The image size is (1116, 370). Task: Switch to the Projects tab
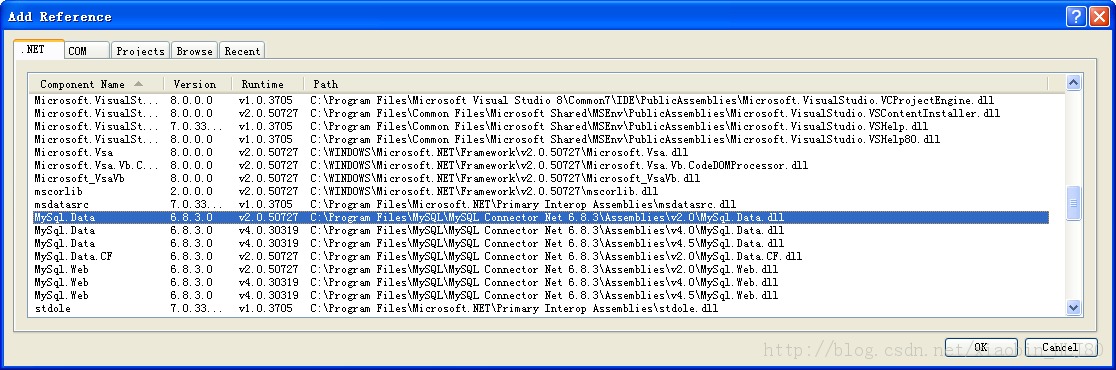coord(140,51)
